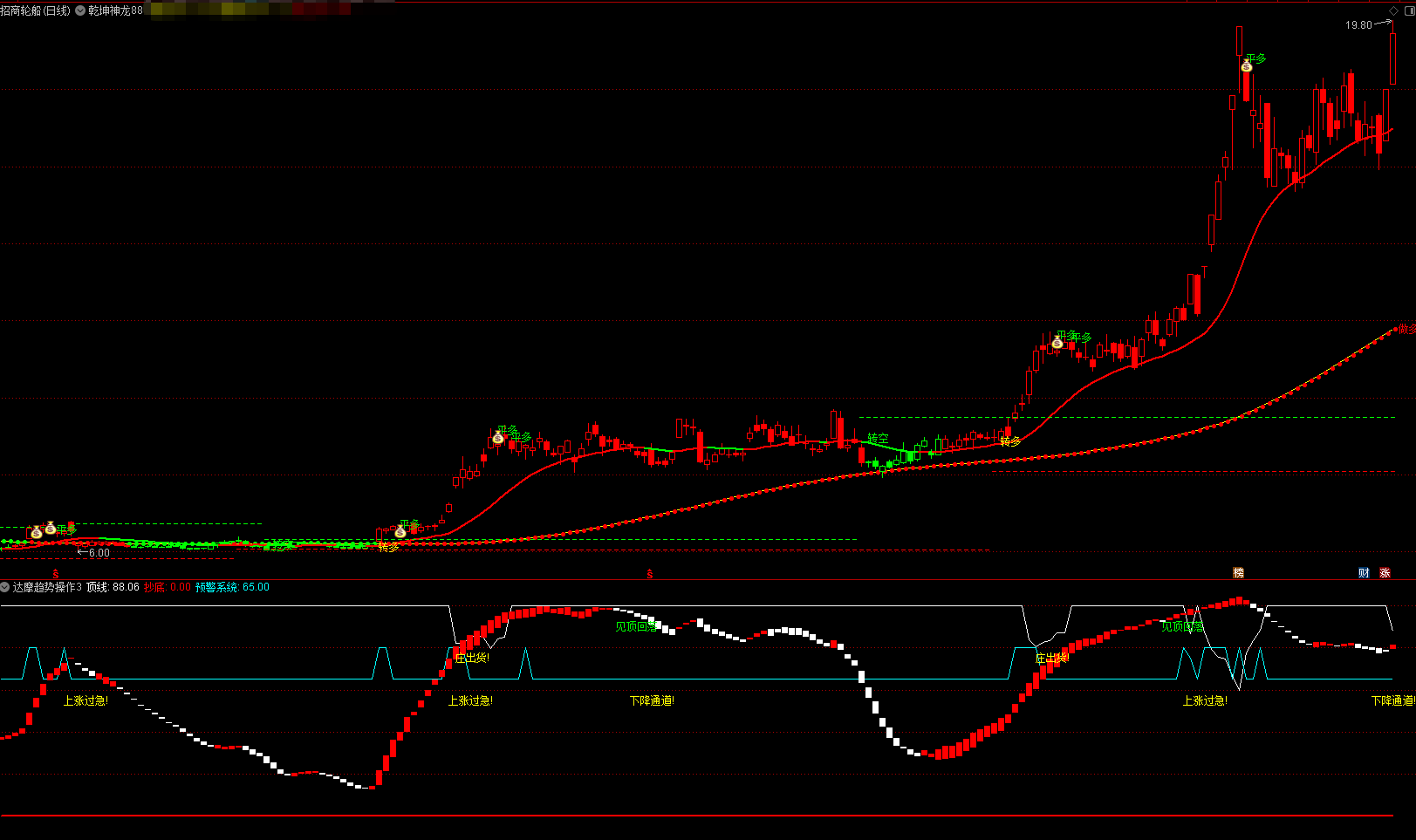The height and width of the screenshot is (840, 1416).
Task: Toggle the side panel icon at top-right
Action: click(x=1408, y=10)
